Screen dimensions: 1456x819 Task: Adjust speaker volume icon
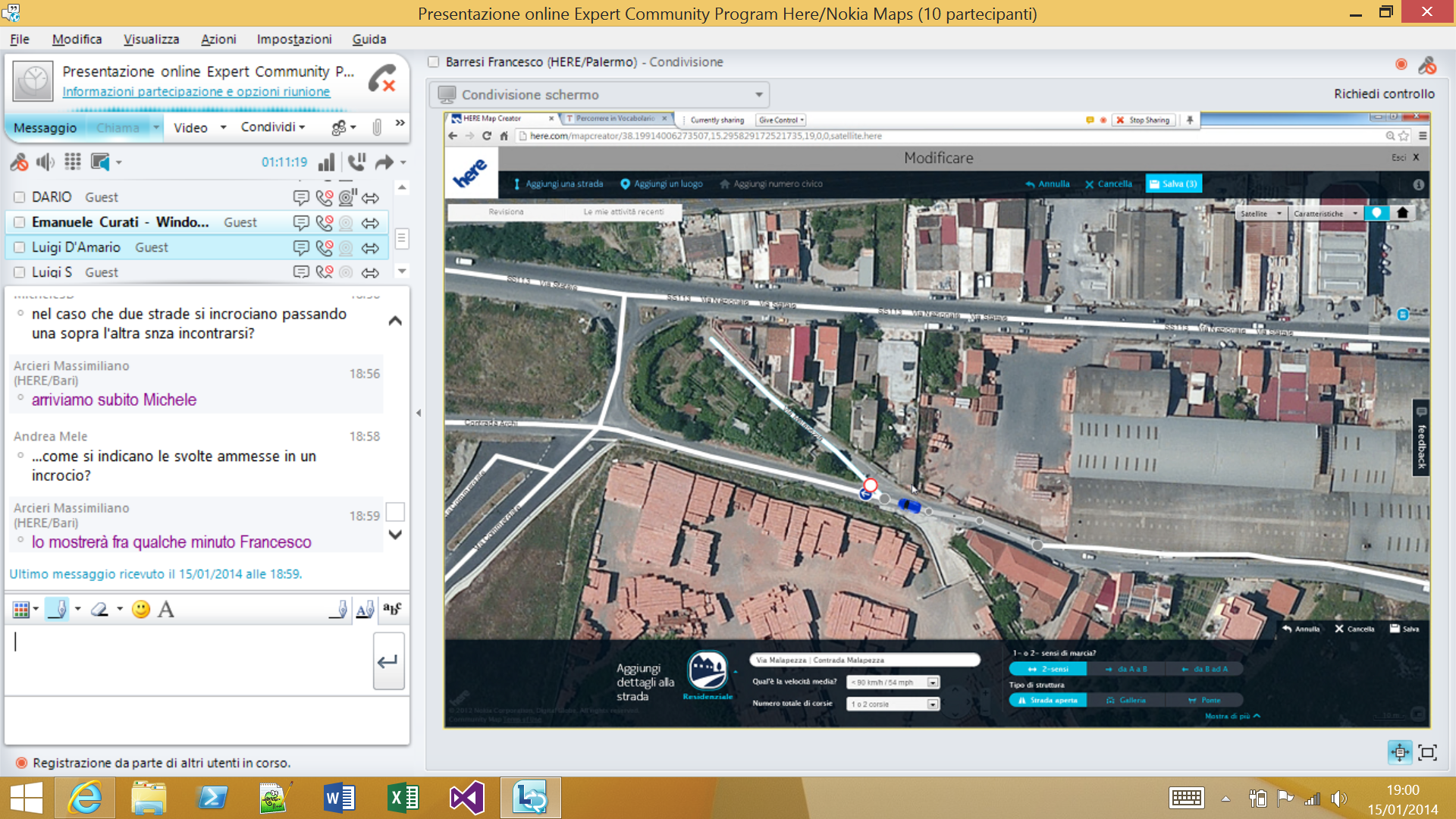[45, 162]
